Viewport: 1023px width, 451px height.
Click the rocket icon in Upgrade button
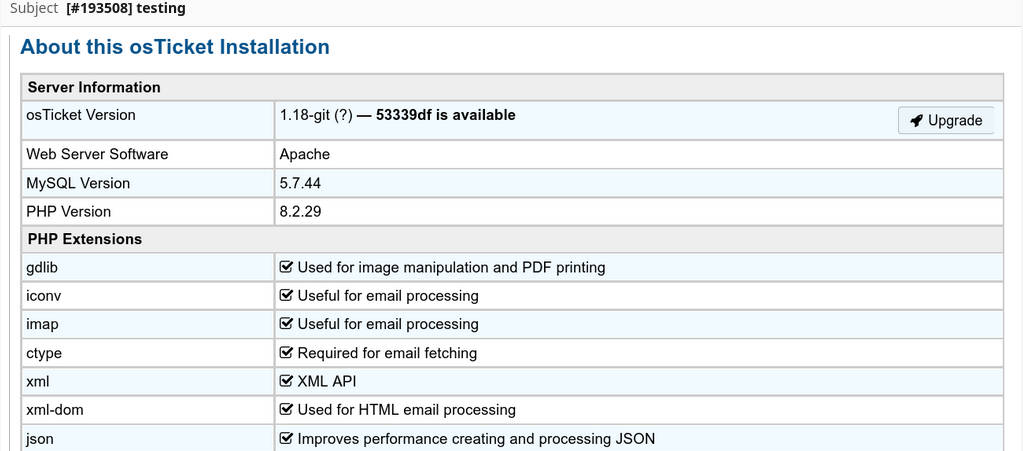tap(917, 121)
